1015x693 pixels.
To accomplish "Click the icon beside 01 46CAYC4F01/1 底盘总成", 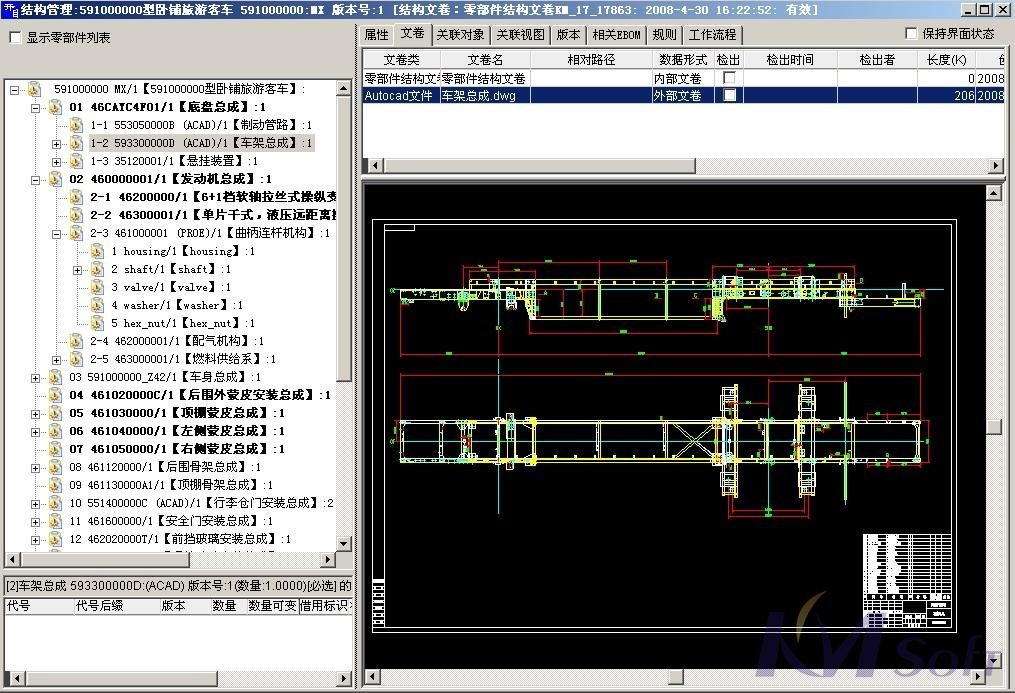I will (56, 107).
